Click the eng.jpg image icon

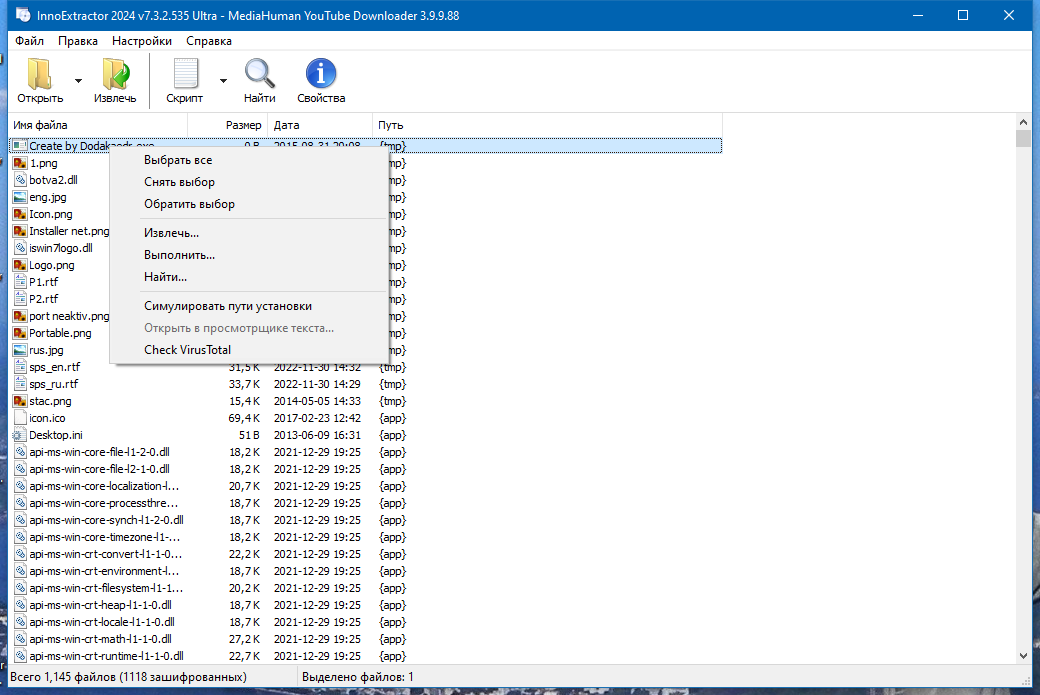click(20, 197)
